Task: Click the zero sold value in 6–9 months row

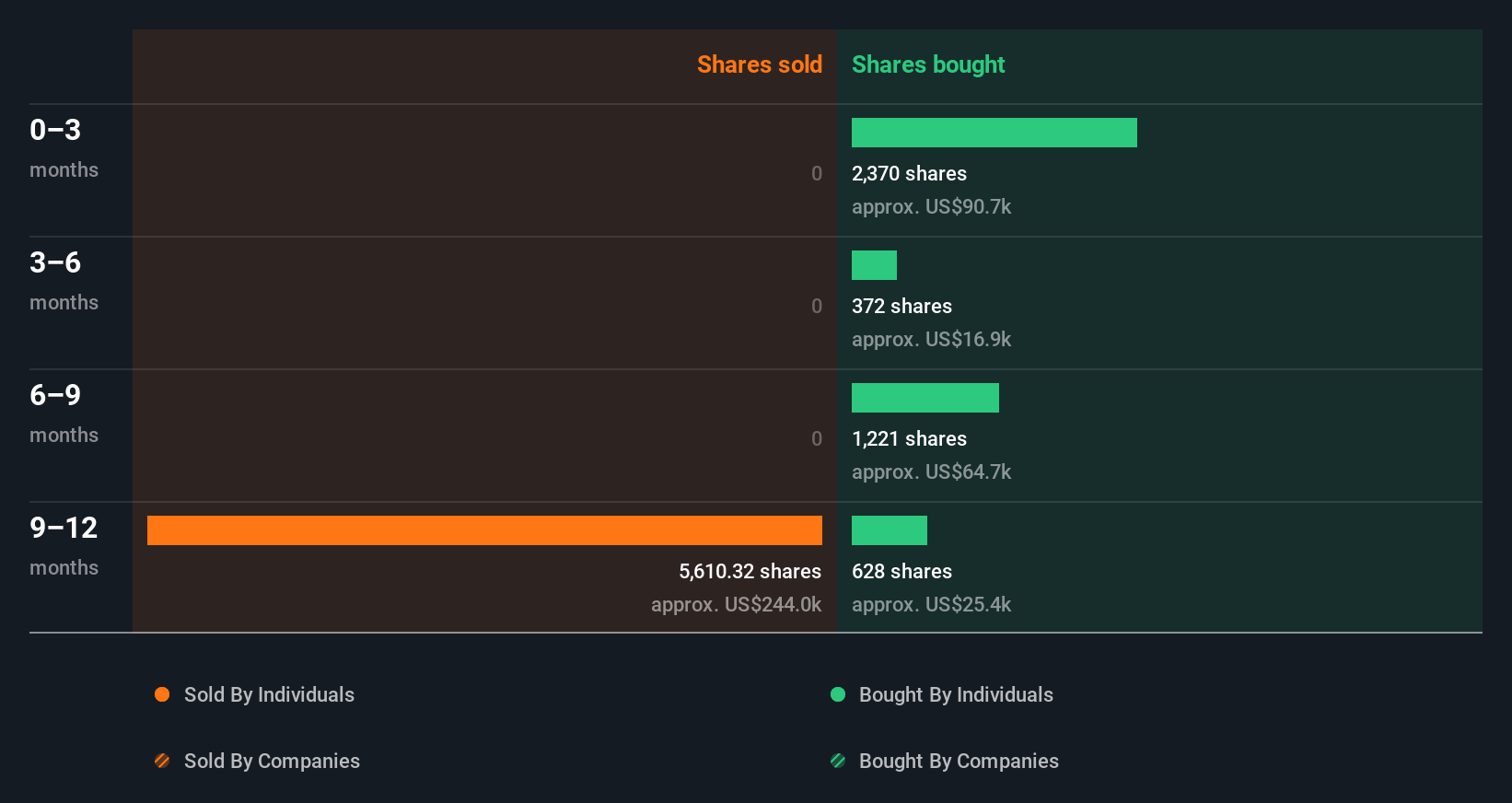Action: 817,438
